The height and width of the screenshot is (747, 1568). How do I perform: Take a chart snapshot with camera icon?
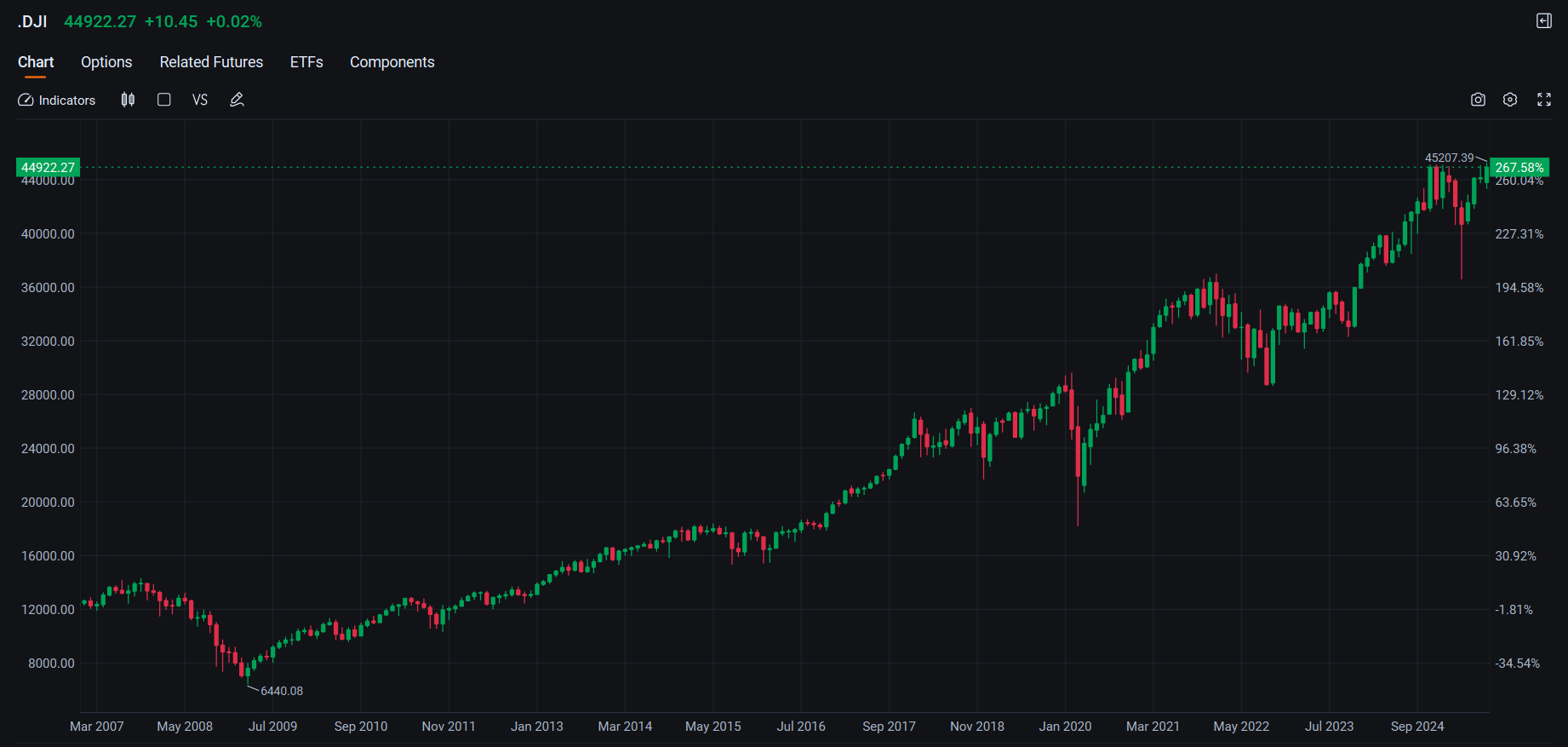click(x=1478, y=100)
